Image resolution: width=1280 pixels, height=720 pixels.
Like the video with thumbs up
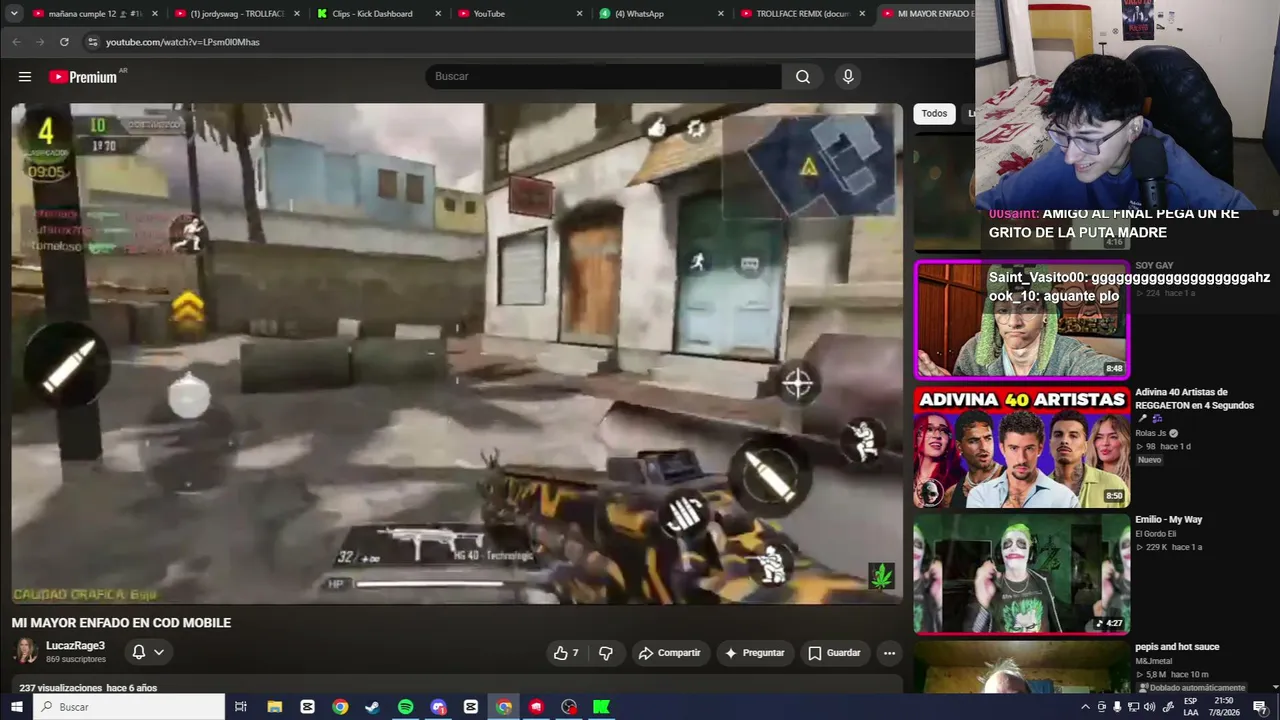coord(566,653)
